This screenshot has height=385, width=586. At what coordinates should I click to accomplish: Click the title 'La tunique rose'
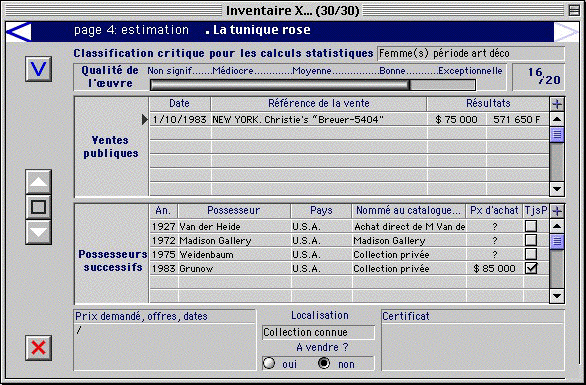(262, 30)
